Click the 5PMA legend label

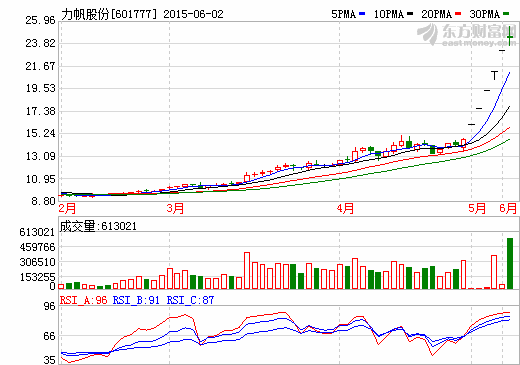coord(343,14)
